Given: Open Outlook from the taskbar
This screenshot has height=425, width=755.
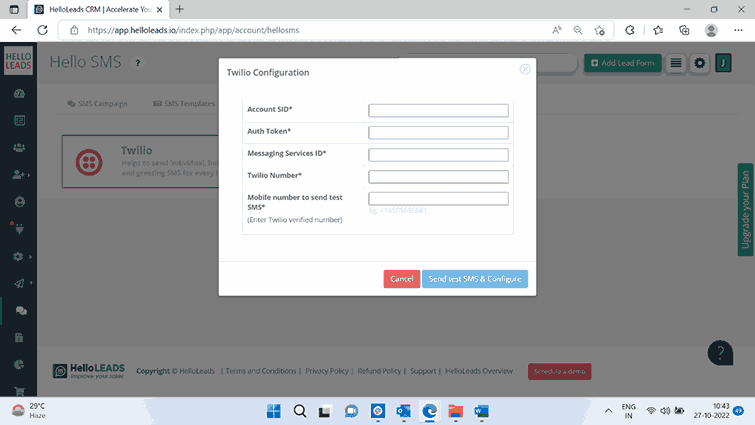Looking at the screenshot, I should [x=404, y=411].
